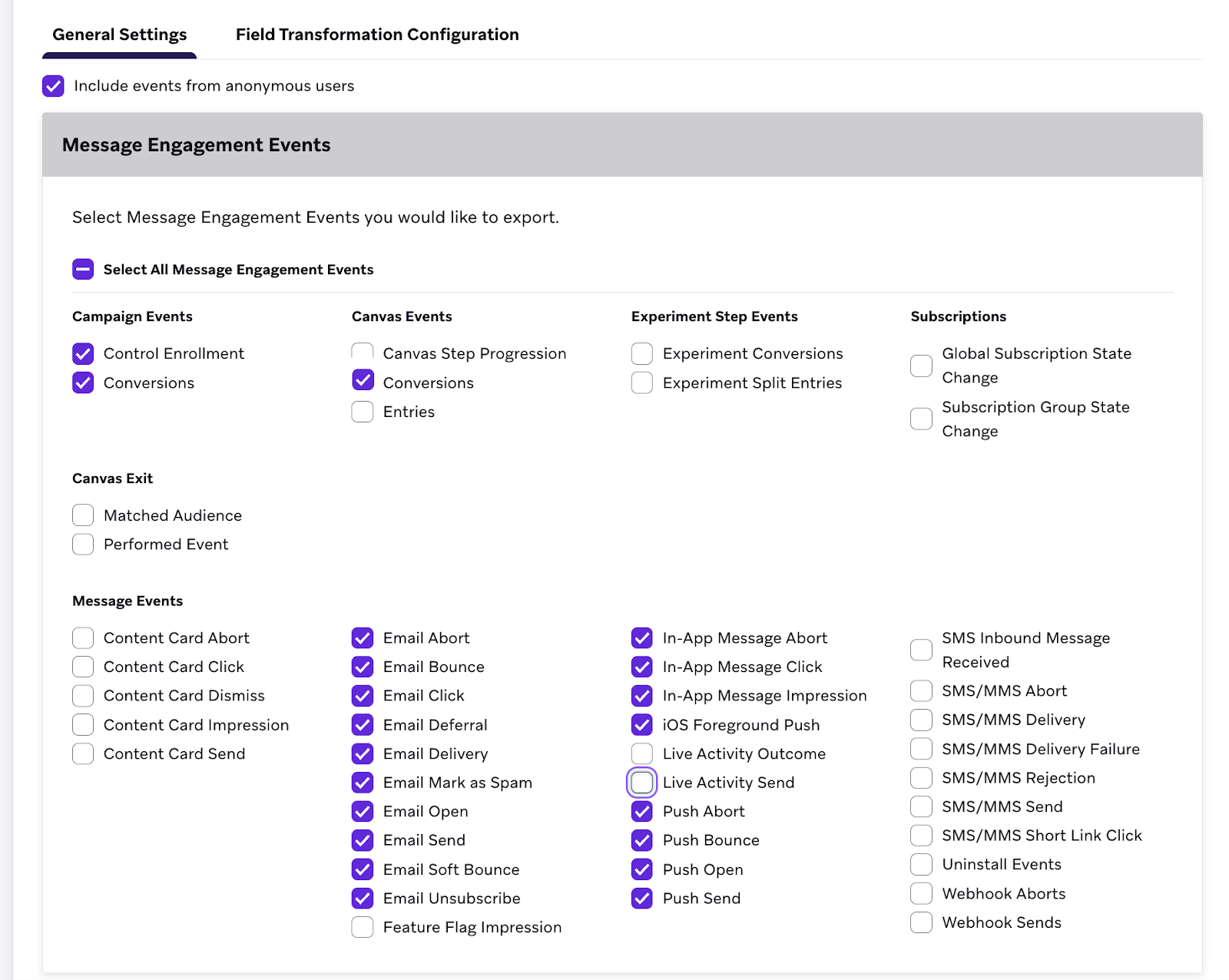The image size is (1229, 980).
Task: Uncheck Include events from anonymous users
Action: [53, 86]
